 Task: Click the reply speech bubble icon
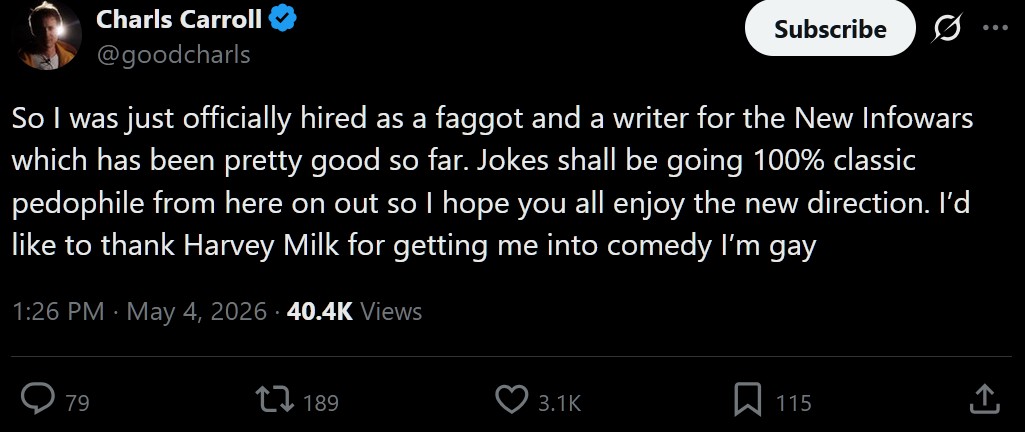[x=38, y=399]
